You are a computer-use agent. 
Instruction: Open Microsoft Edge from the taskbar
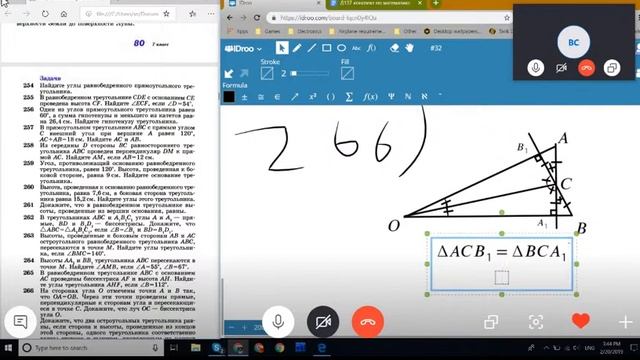322,348
